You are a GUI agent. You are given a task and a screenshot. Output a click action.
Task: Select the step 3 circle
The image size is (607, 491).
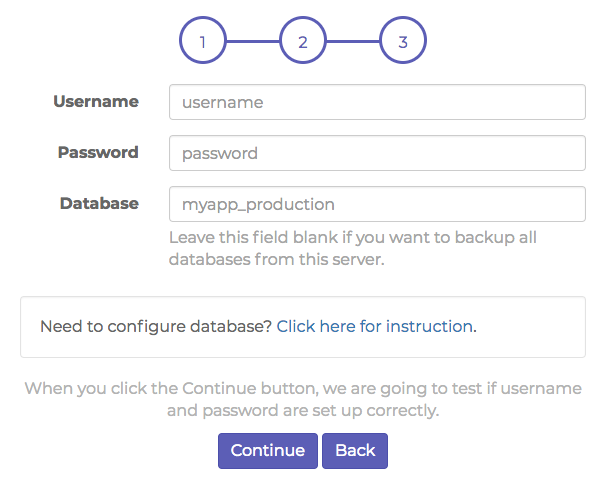click(403, 40)
